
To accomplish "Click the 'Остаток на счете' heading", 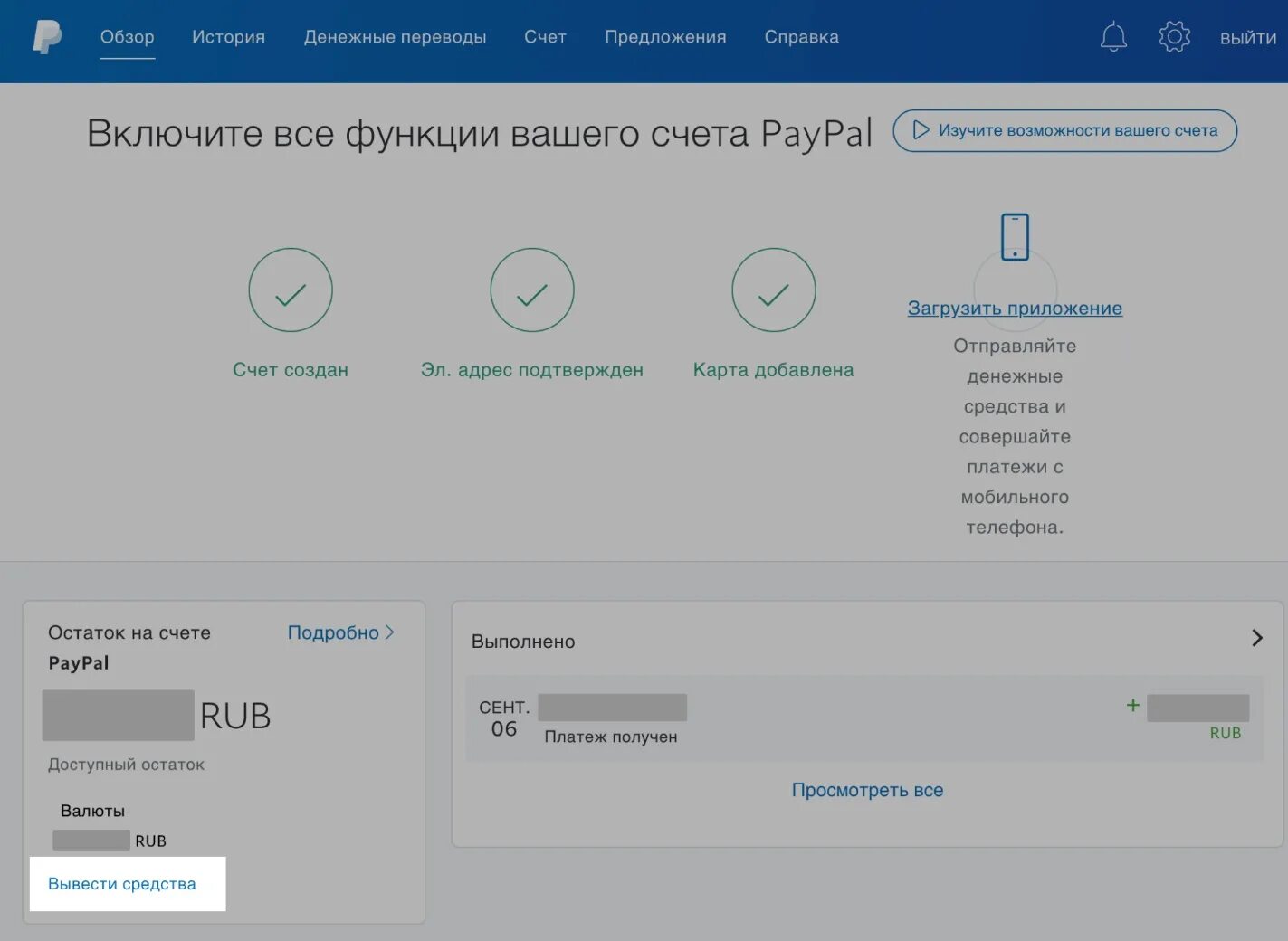I will coord(129,632).
